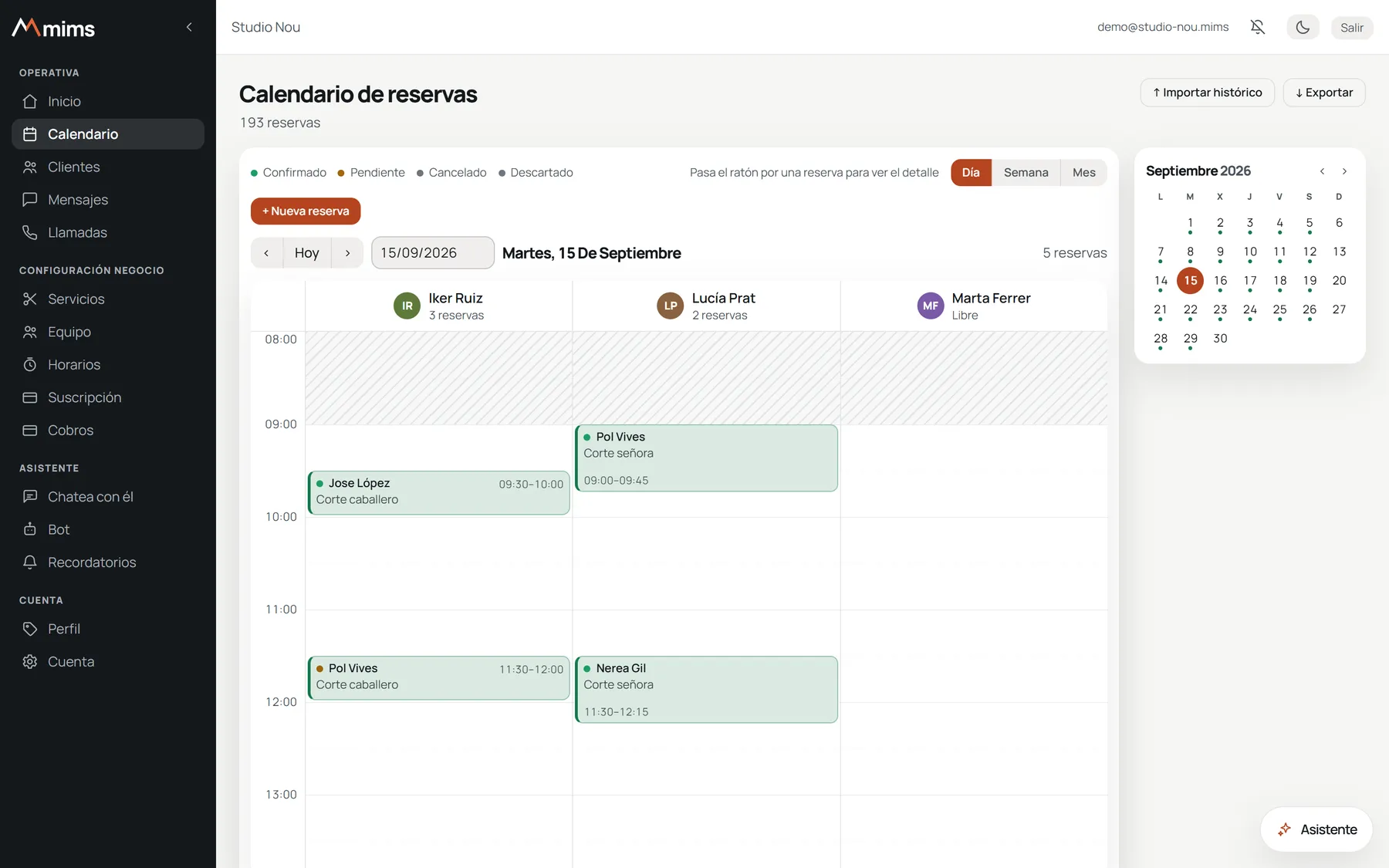Screen dimensions: 1389x868
Task: Go to next month in mini calendar
Action: (x=1344, y=171)
